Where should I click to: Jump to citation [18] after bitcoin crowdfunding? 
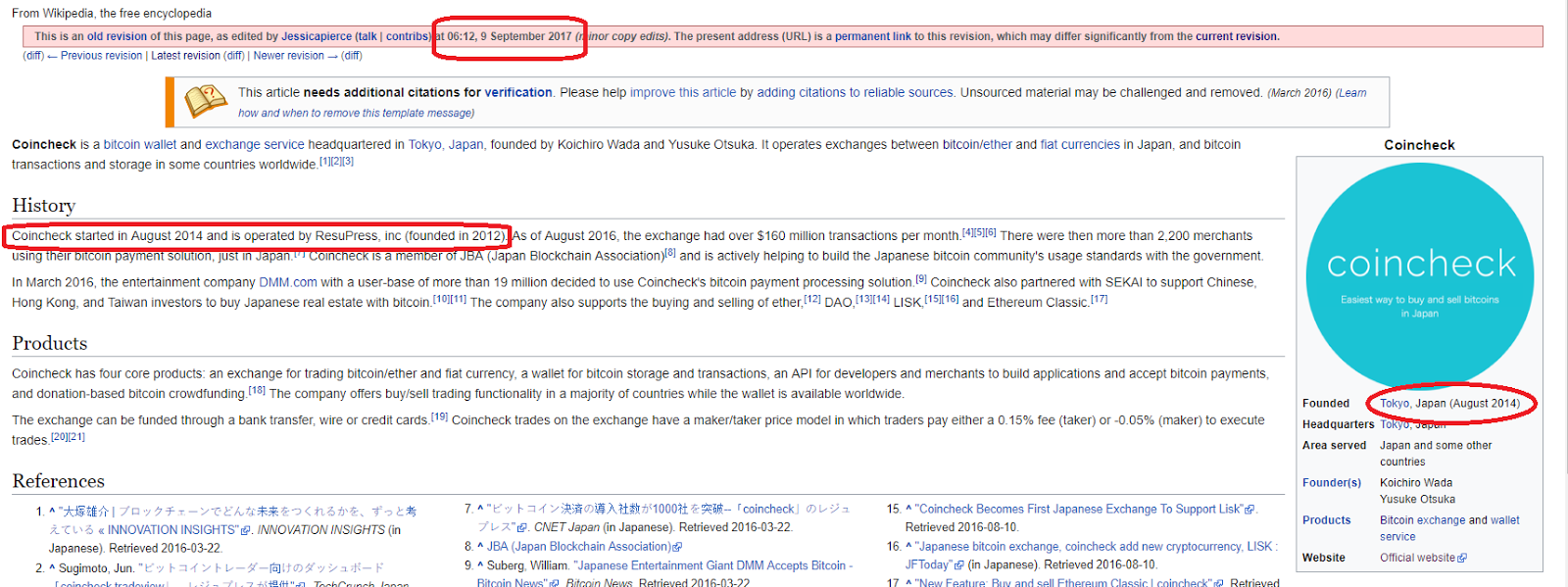[x=257, y=390]
